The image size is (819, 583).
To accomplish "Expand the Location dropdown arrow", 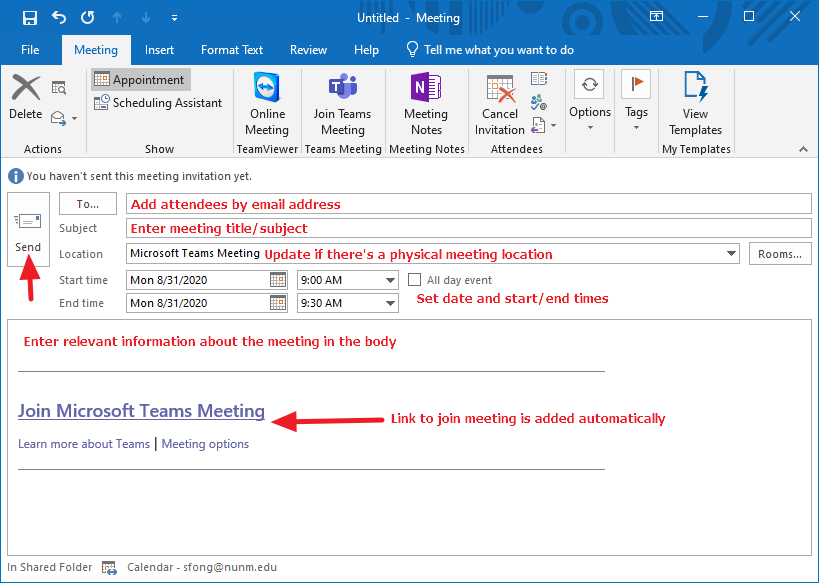I will click(x=731, y=254).
